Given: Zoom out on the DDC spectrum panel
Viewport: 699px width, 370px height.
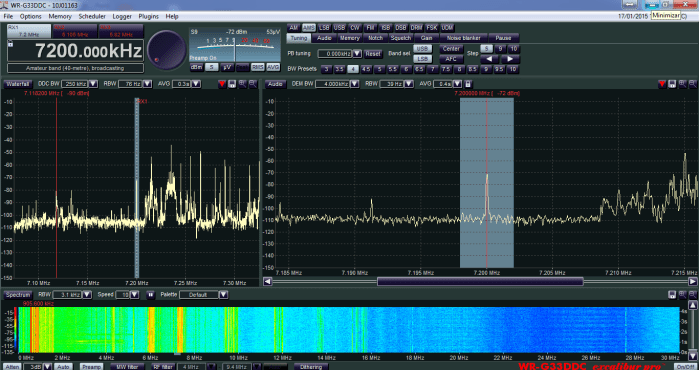Looking at the screenshot, I should click(253, 84).
